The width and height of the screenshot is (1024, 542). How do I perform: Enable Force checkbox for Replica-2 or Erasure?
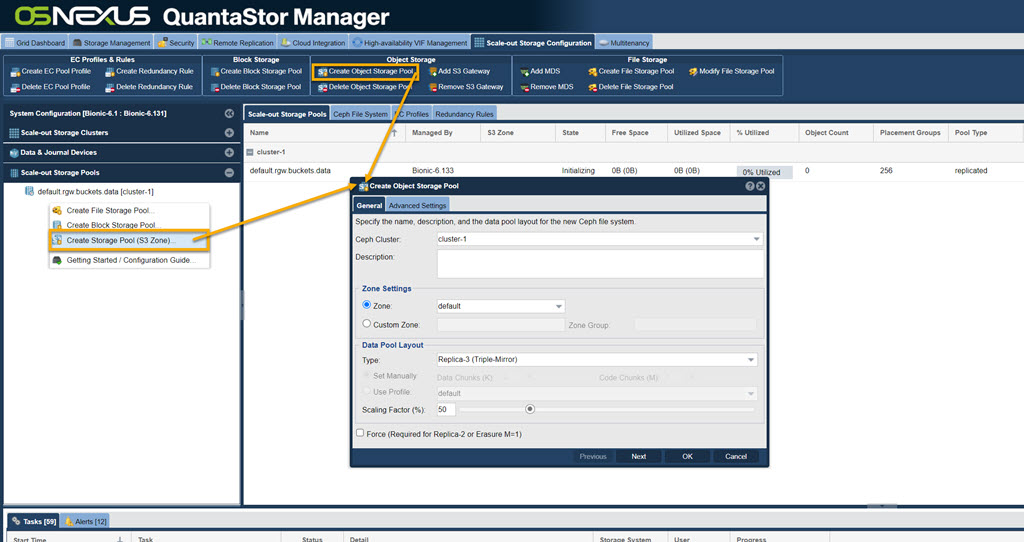coord(360,433)
